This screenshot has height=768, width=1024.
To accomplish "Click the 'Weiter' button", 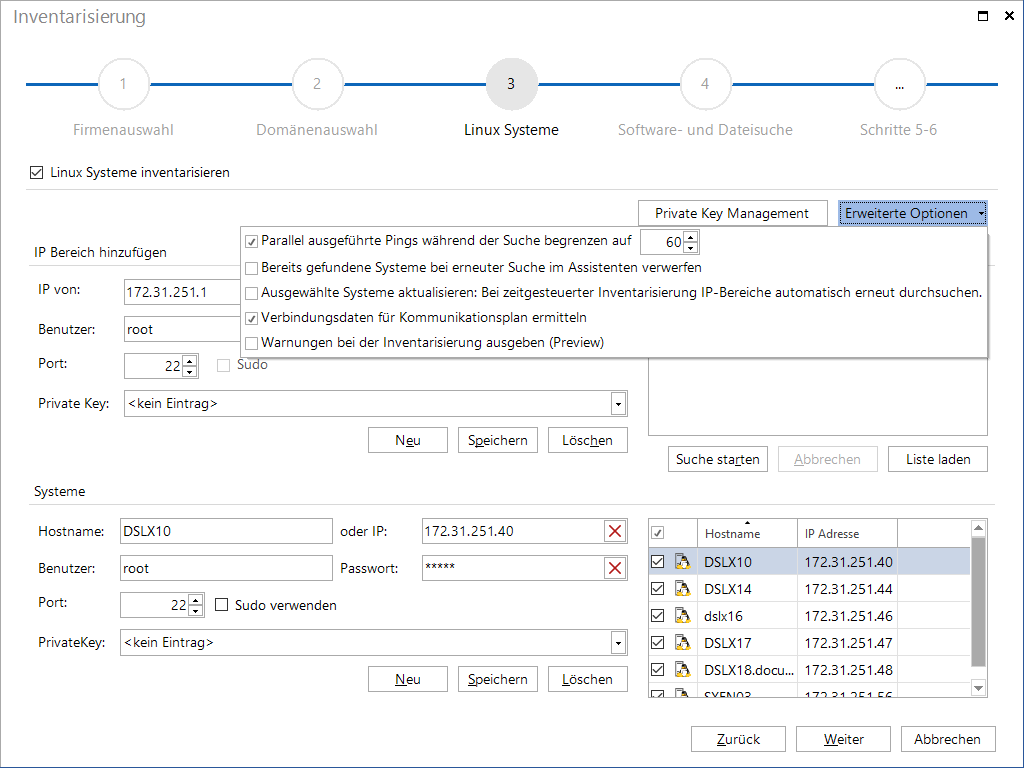I will click(x=843, y=739).
